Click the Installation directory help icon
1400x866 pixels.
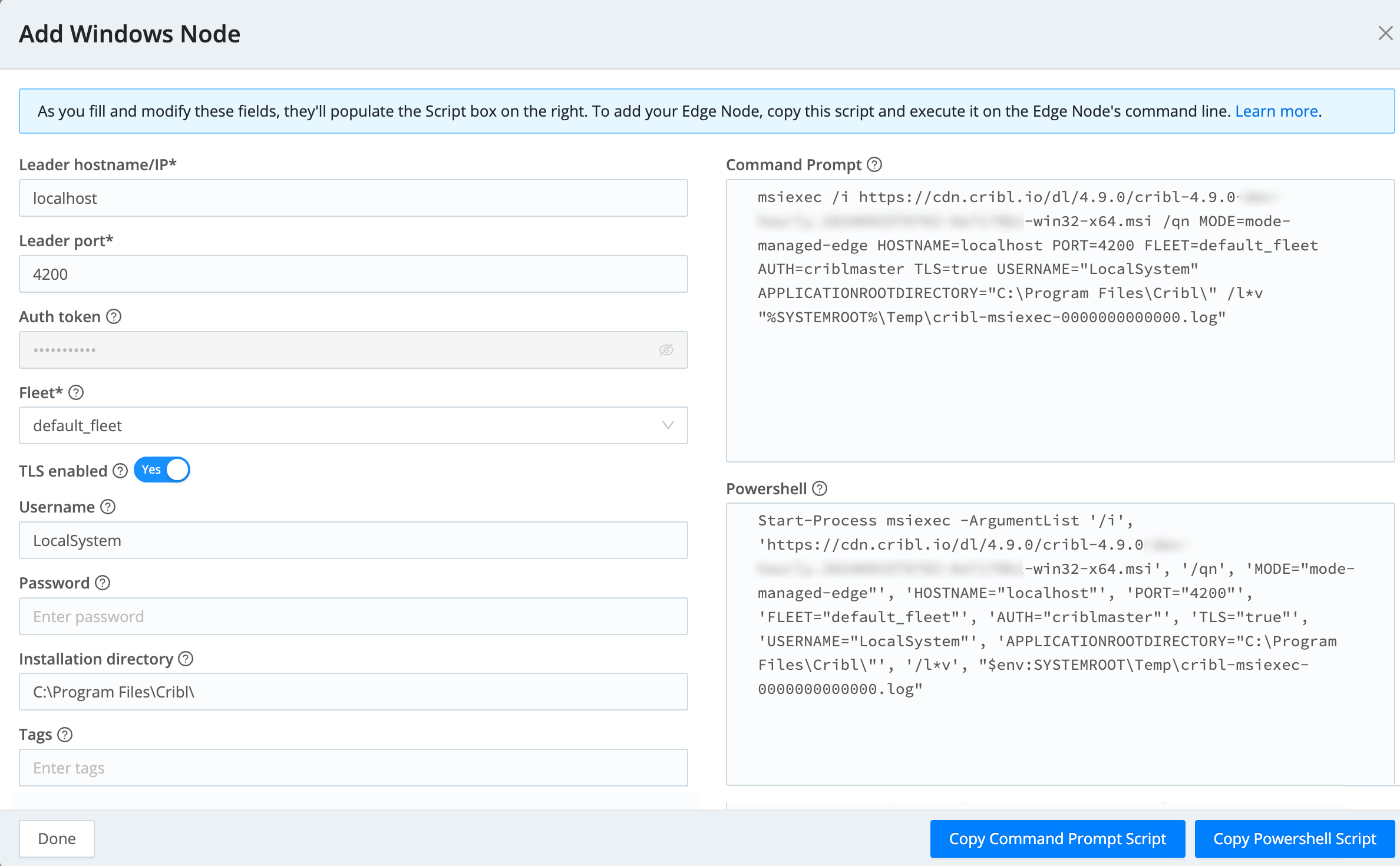point(186,659)
